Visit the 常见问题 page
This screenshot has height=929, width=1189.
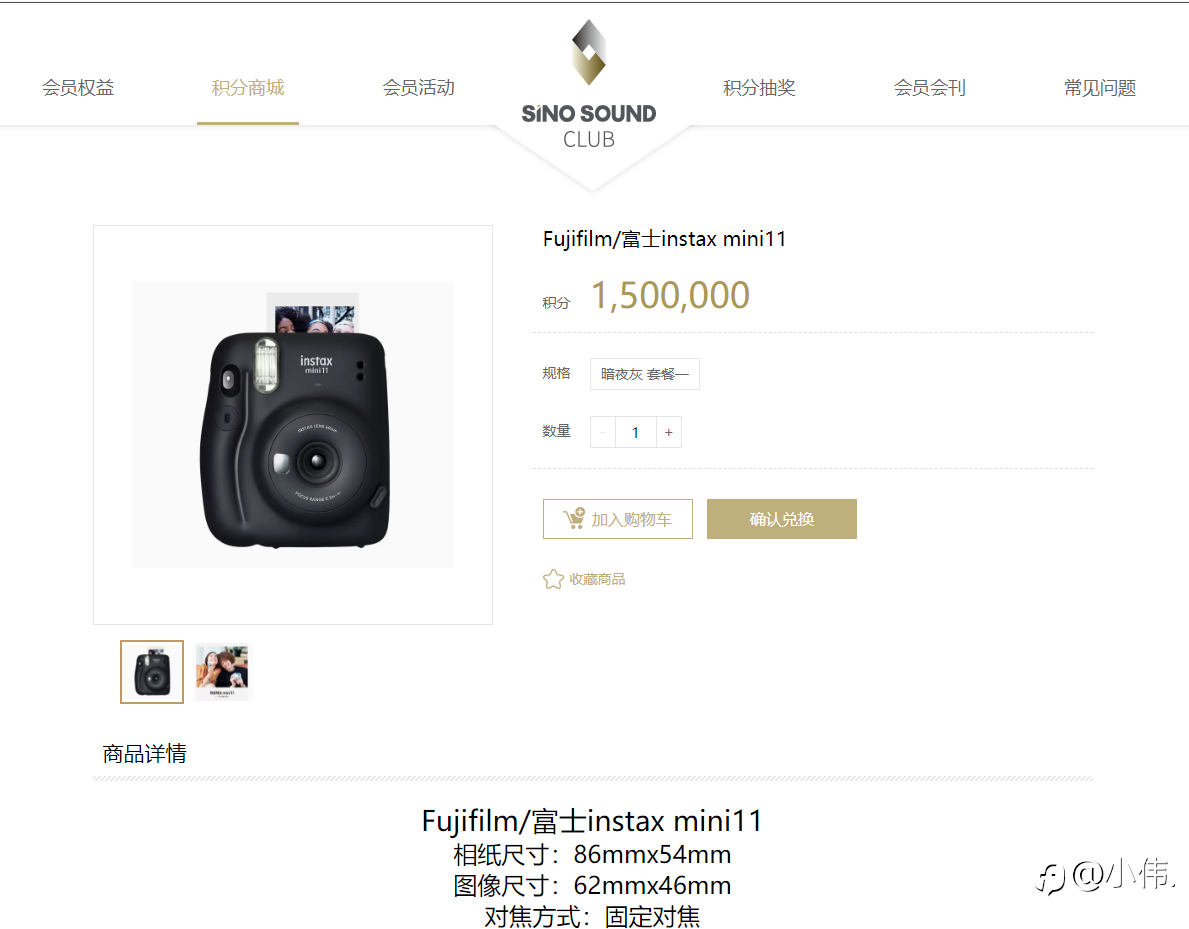pyautogui.click(x=1100, y=88)
